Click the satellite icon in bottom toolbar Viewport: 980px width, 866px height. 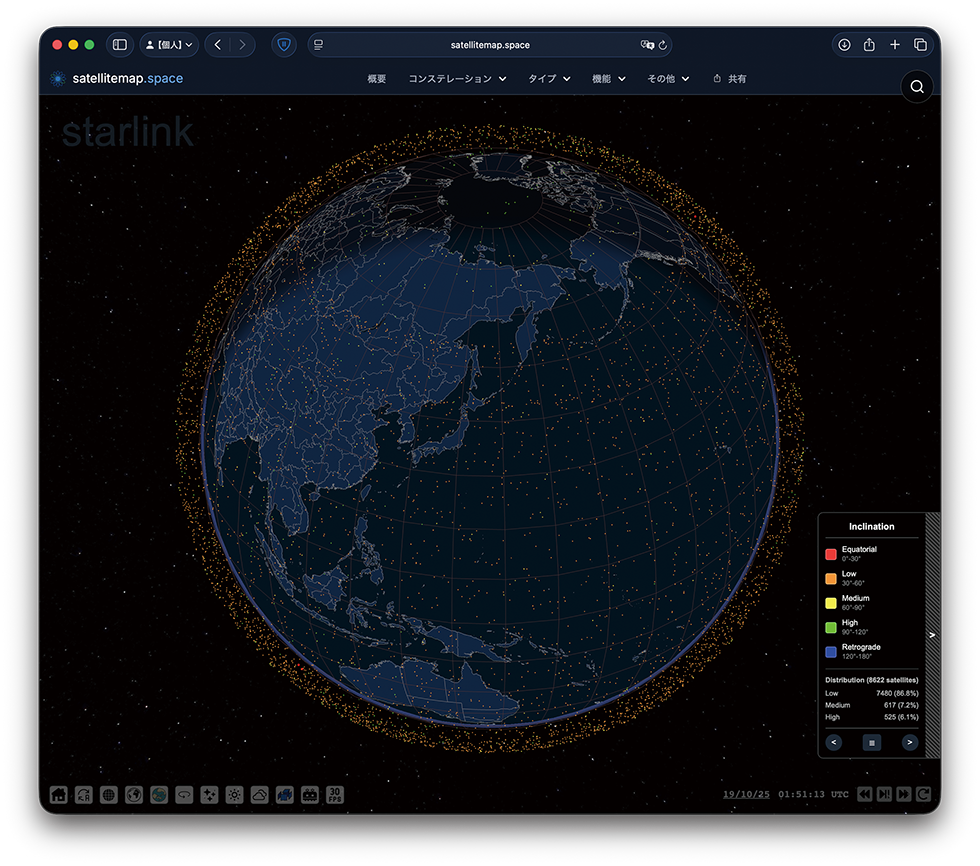pyautogui.click(x=285, y=795)
